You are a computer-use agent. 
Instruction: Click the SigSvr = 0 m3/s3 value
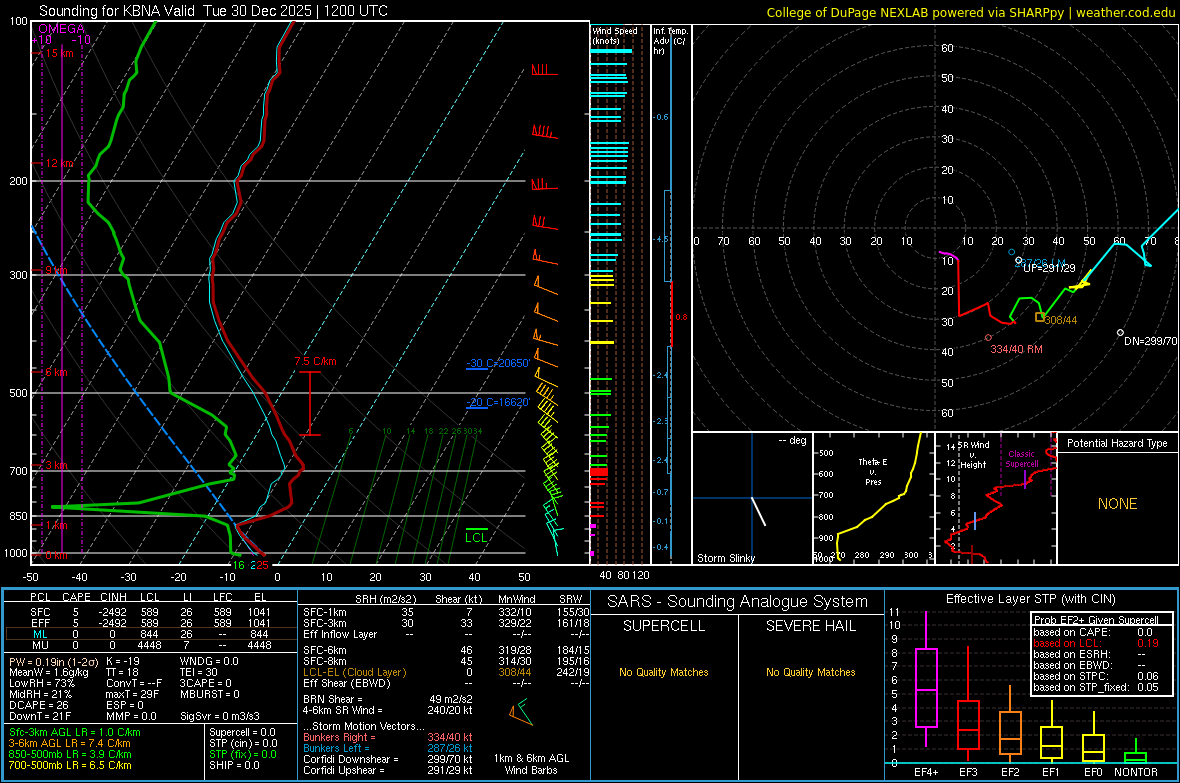click(x=220, y=716)
